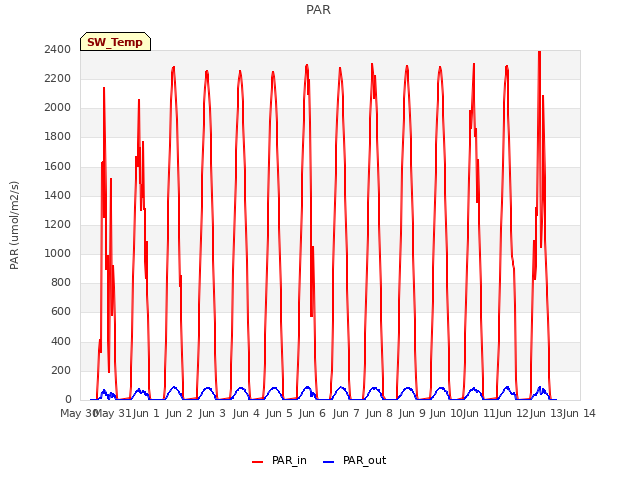Toggle the PAR_out legend entry
640x480 pixels.
click(x=354, y=460)
